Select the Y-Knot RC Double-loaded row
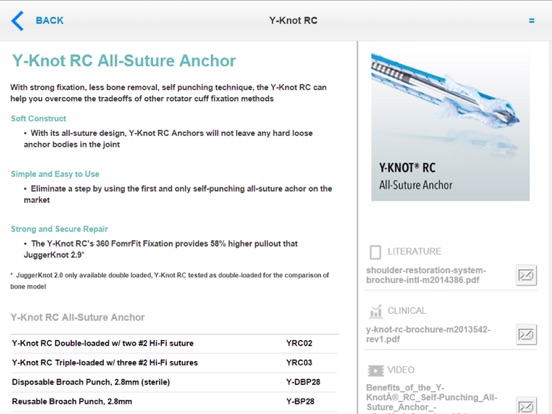 click(174, 343)
